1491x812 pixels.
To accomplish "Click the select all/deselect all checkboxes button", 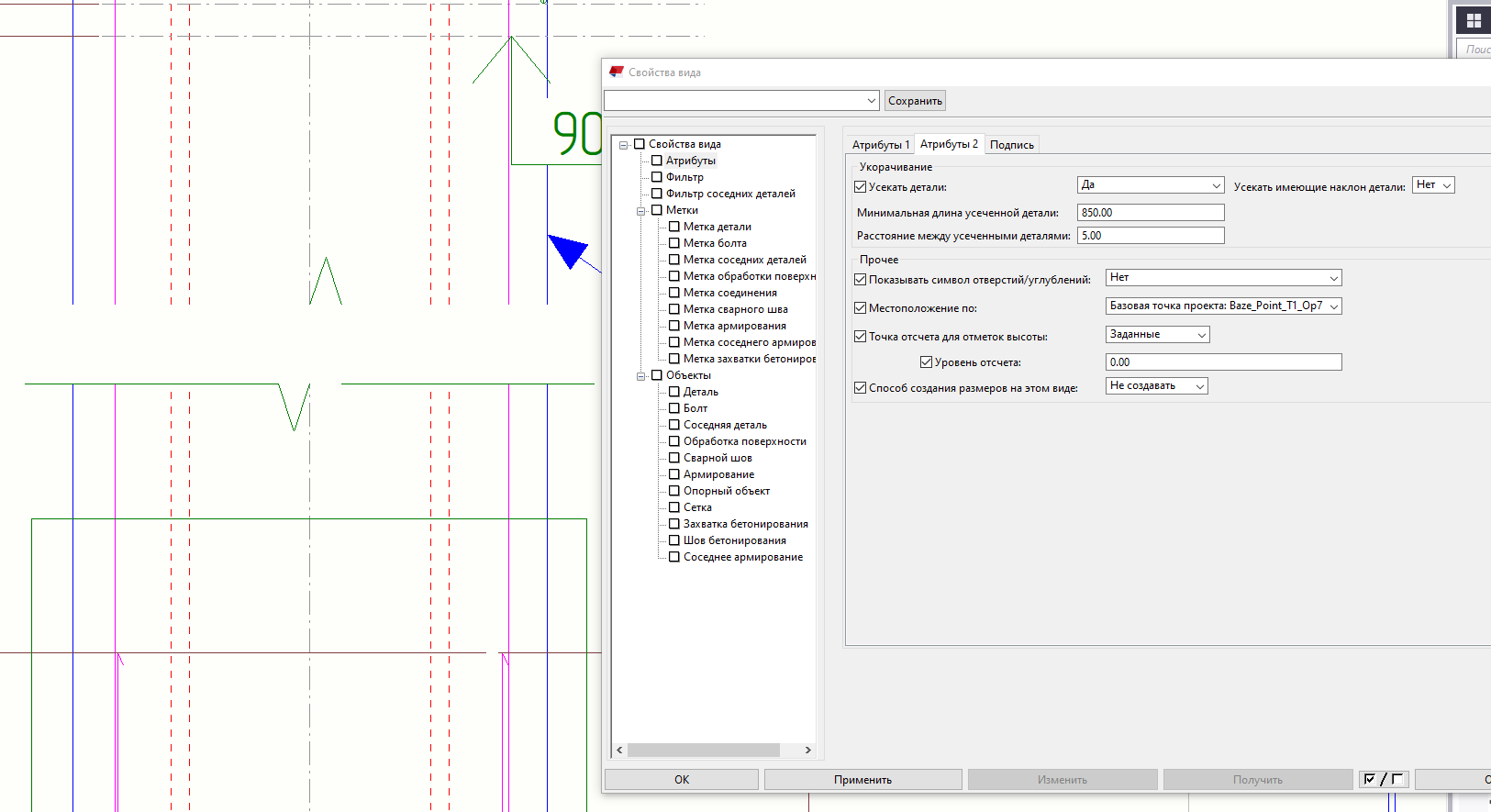I will tap(1383, 779).
